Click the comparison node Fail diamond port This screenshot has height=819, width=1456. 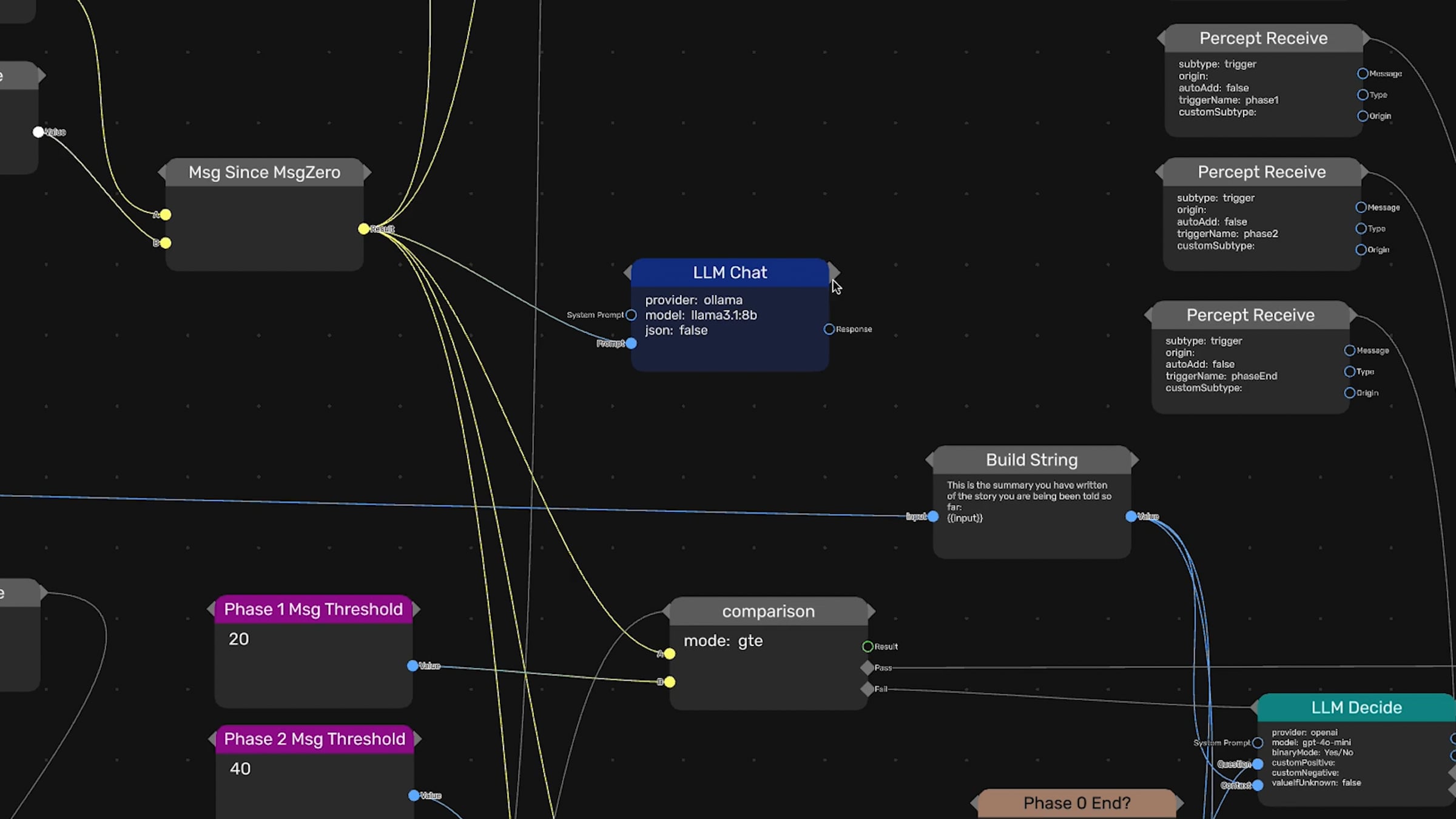pos(867,689)
